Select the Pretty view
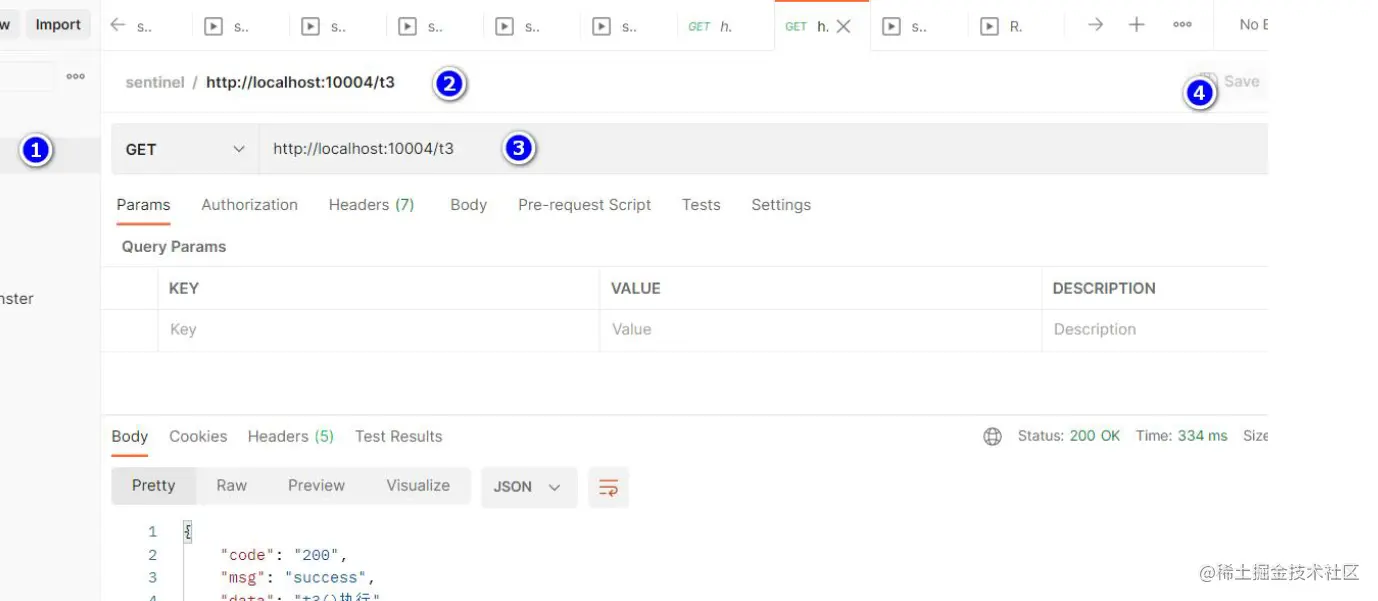1378x601 pixels. pyautogui.click(x=153, y=486)
